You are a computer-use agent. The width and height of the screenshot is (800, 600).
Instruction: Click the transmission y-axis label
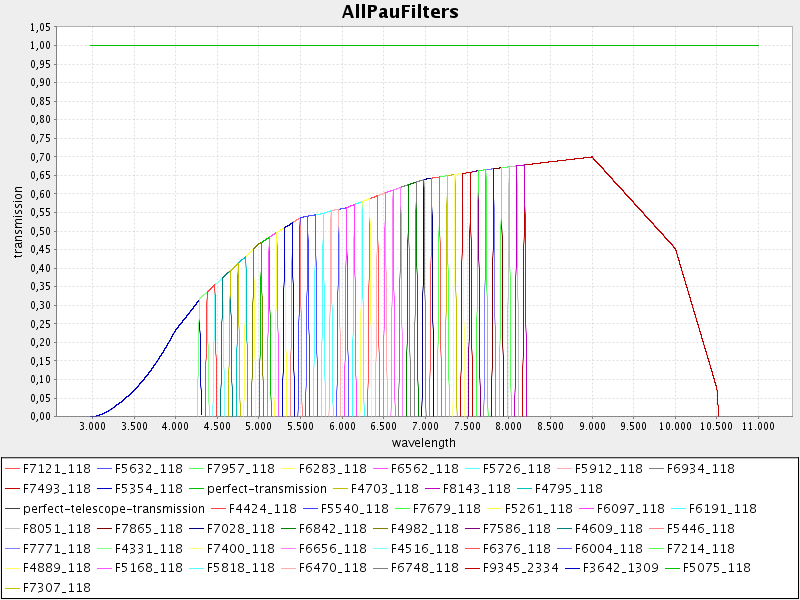[x=18, y=230]
